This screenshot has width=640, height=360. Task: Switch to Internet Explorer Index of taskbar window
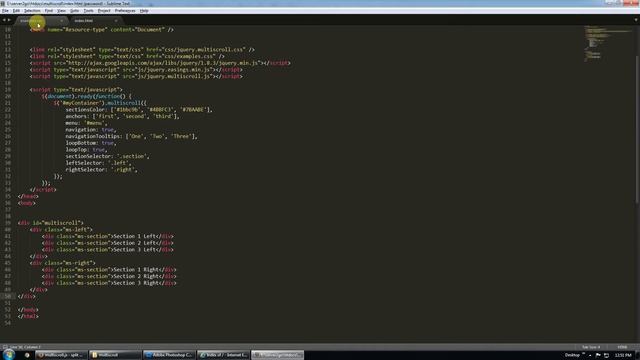pos(223,355)
